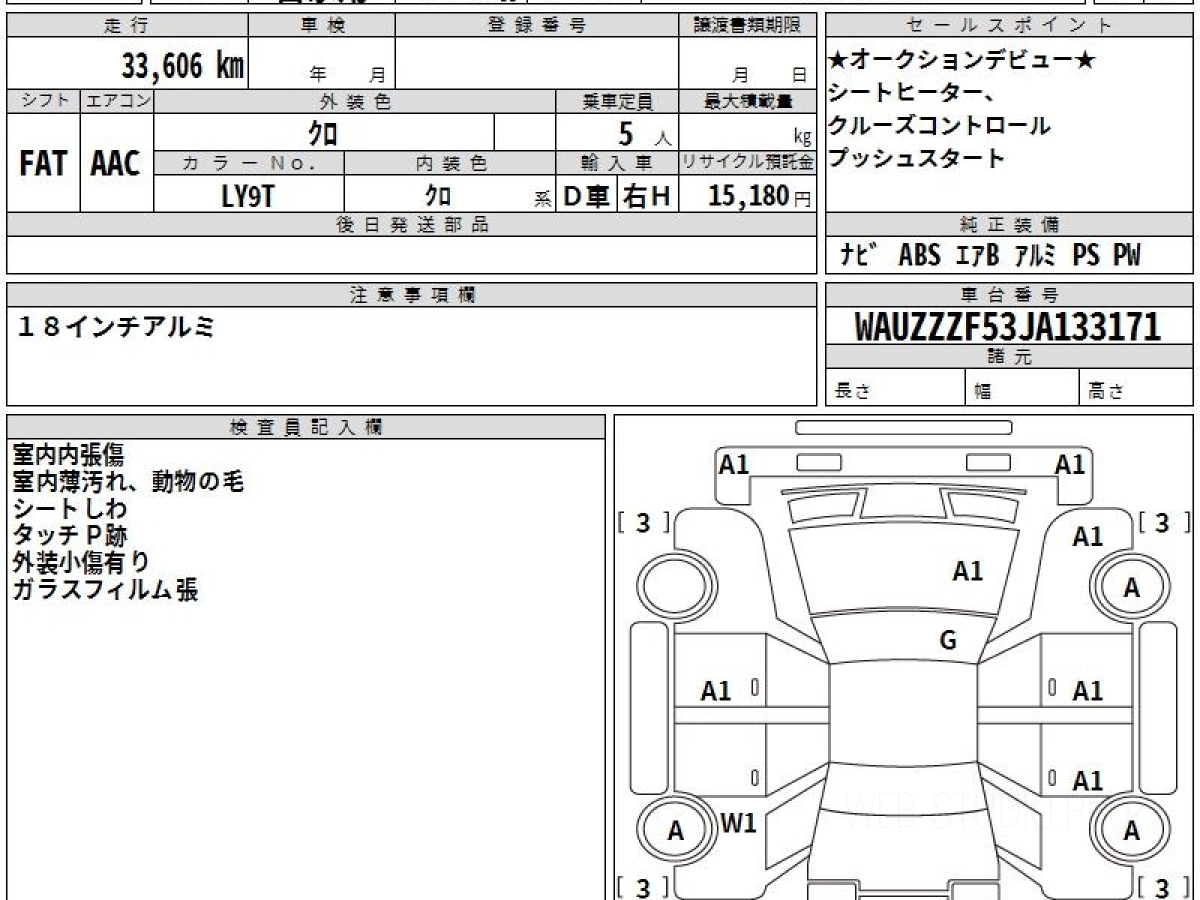Select the 18インチアルミ note
The height and width of the screenshot is (900, 1200).
click(116, 326)
